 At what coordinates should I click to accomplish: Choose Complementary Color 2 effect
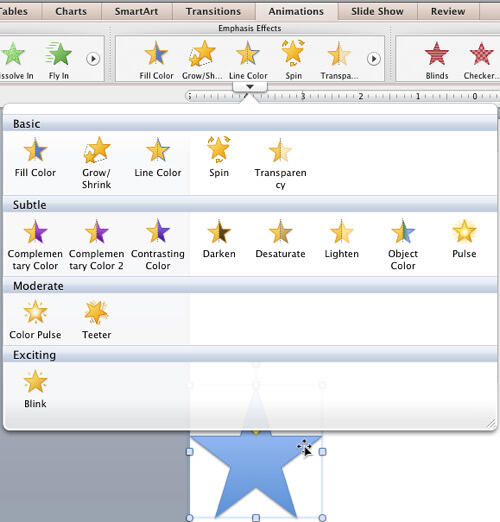tap(96, 245)
